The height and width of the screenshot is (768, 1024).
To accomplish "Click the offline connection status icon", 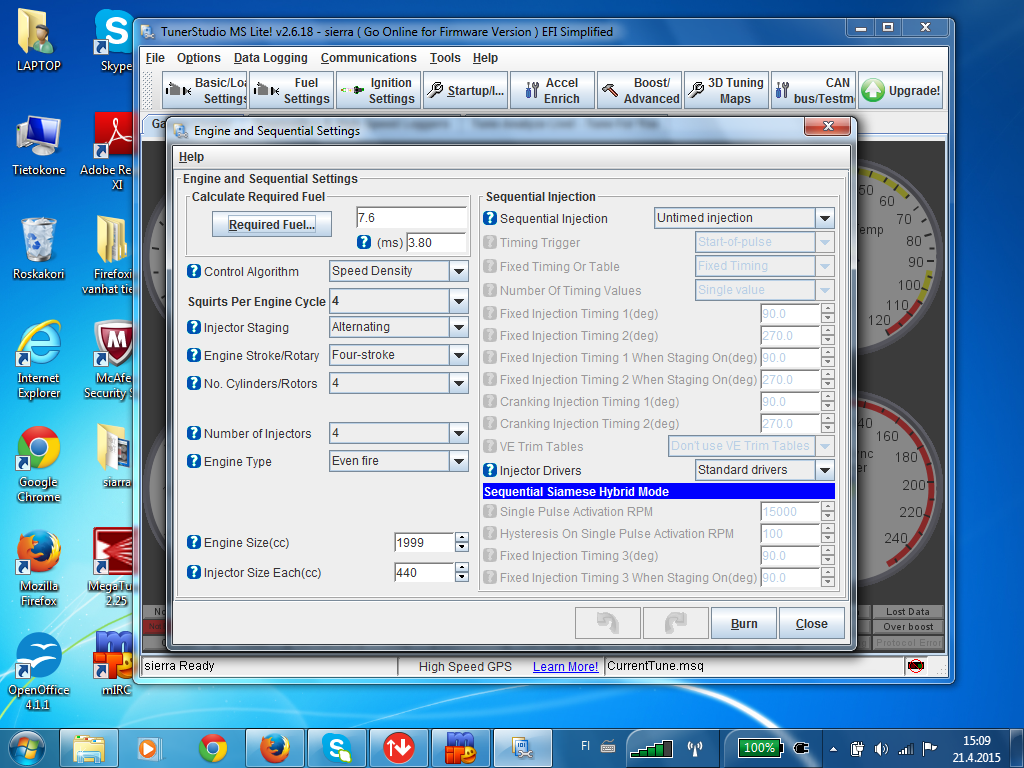I will coord(916,665).
